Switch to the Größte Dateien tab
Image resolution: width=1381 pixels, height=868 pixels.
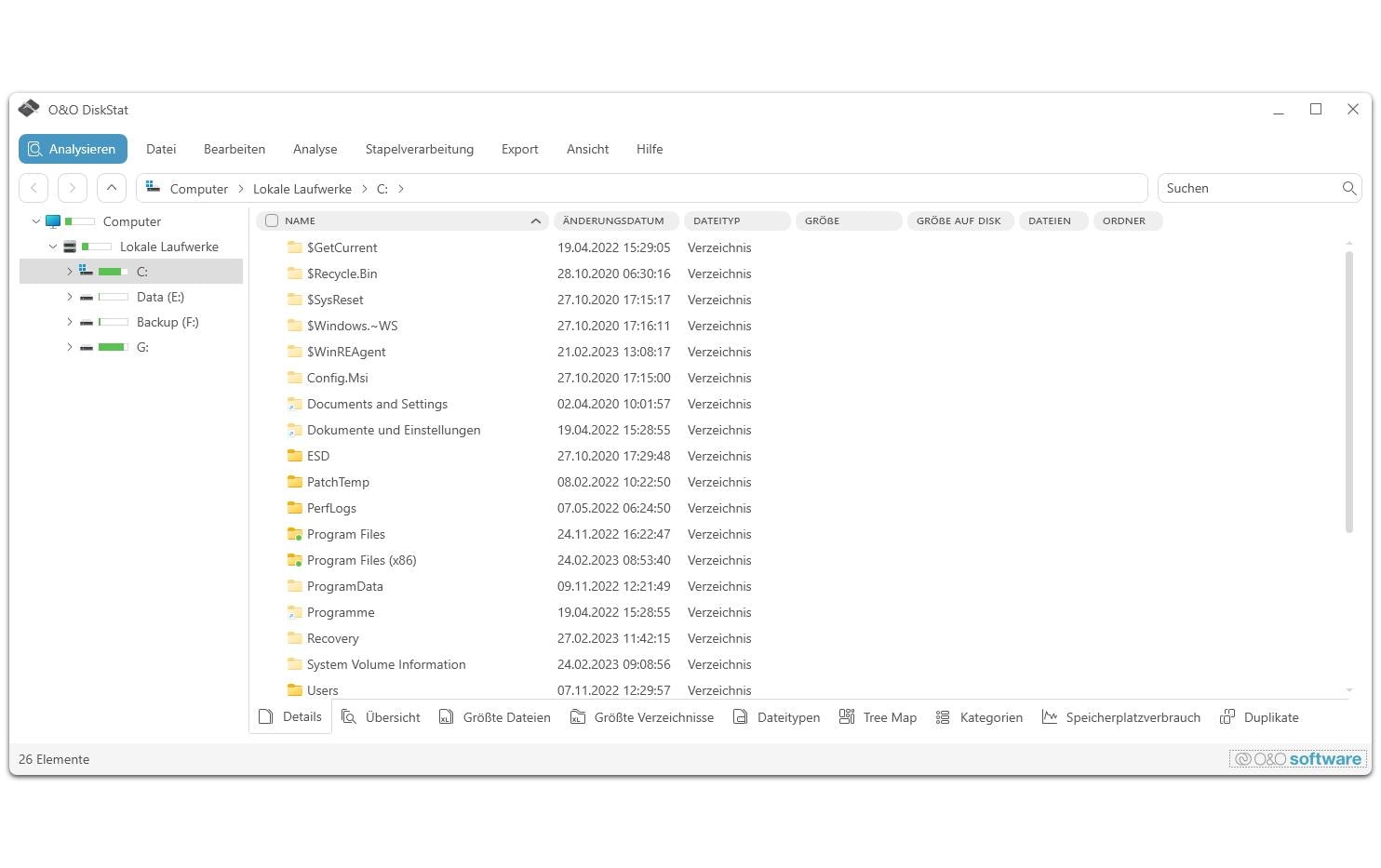pos(495,717)
